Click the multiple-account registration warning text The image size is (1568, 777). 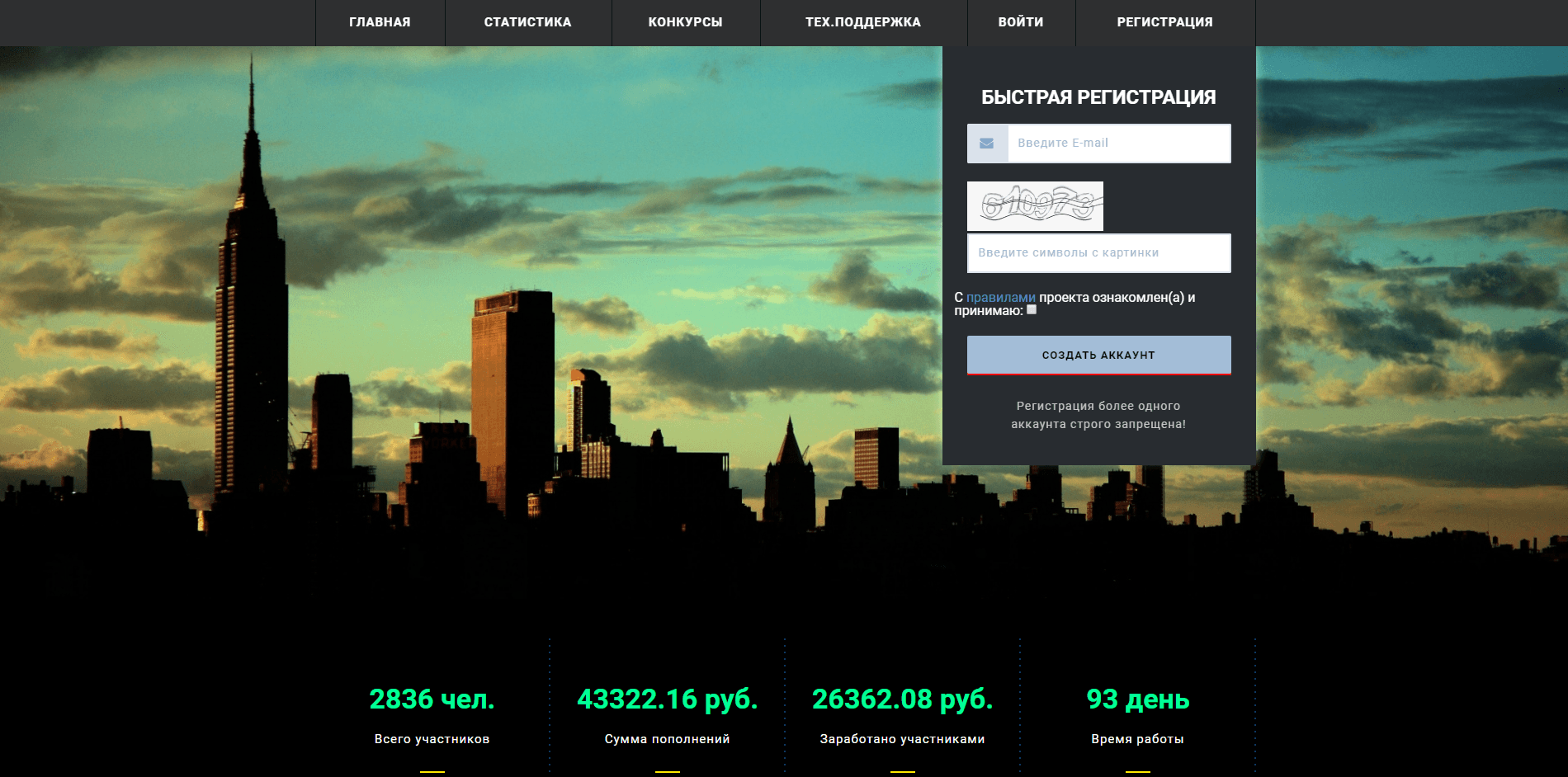1098,415
